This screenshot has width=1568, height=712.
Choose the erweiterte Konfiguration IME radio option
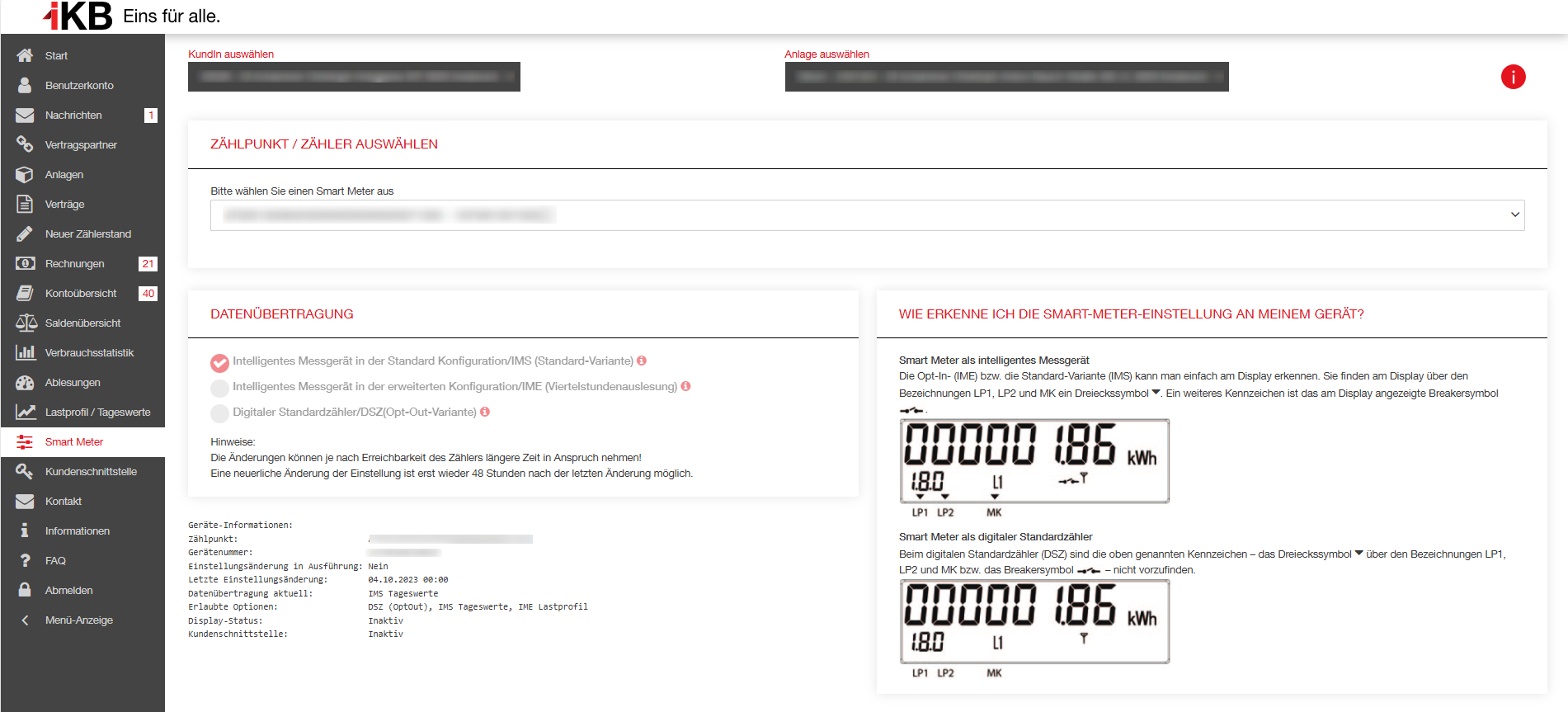tap(219, 388)
